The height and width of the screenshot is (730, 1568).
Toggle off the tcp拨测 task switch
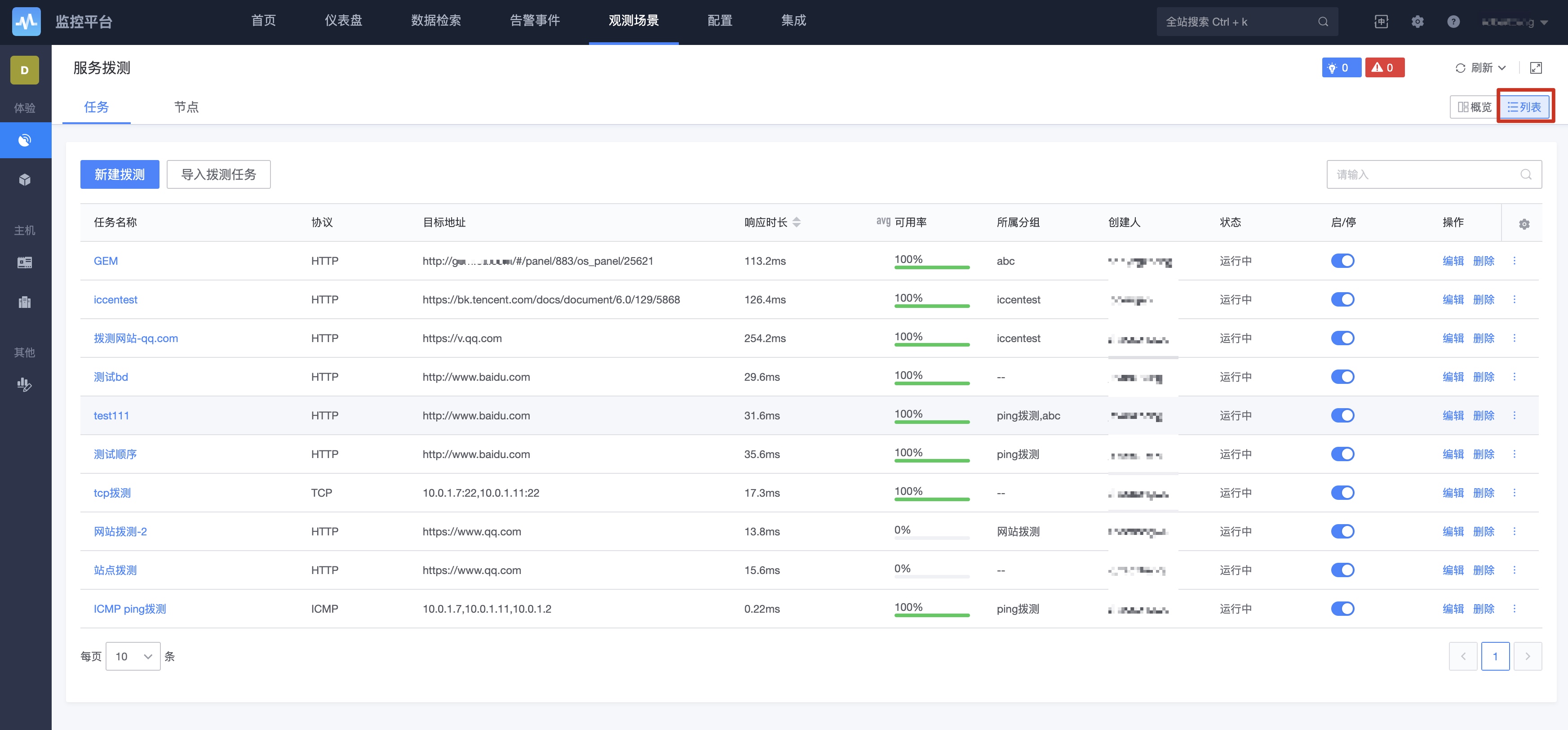coord(1342,493)
